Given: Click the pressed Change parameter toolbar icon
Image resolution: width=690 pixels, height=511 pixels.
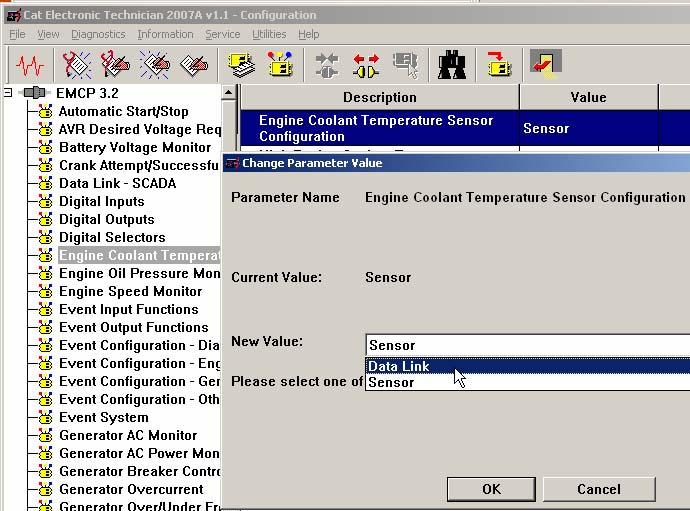Looking at the screenshot, I should pyautogui.click(x=546, y=63).
